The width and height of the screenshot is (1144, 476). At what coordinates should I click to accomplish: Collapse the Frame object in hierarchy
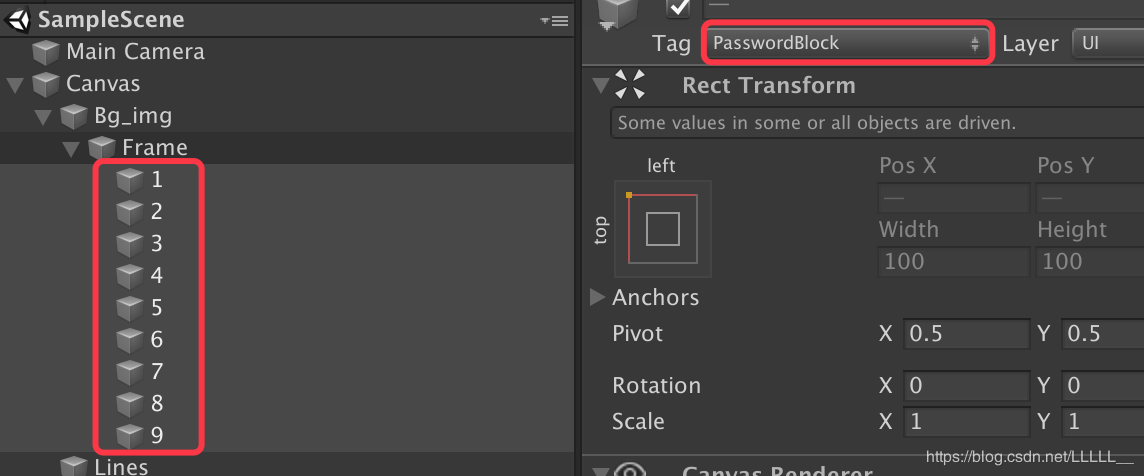click(x=71, y=149)
